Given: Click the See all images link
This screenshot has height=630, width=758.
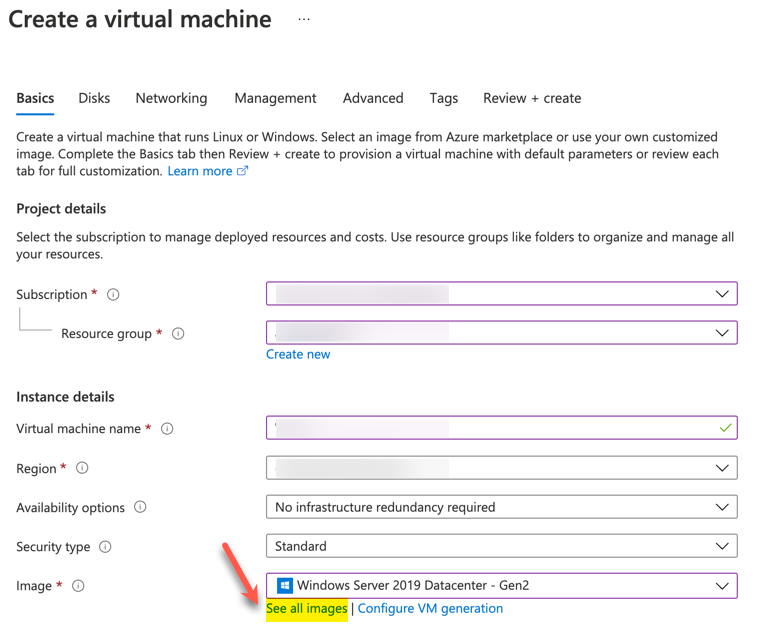Looking at the screenshot, I should 306,608.
